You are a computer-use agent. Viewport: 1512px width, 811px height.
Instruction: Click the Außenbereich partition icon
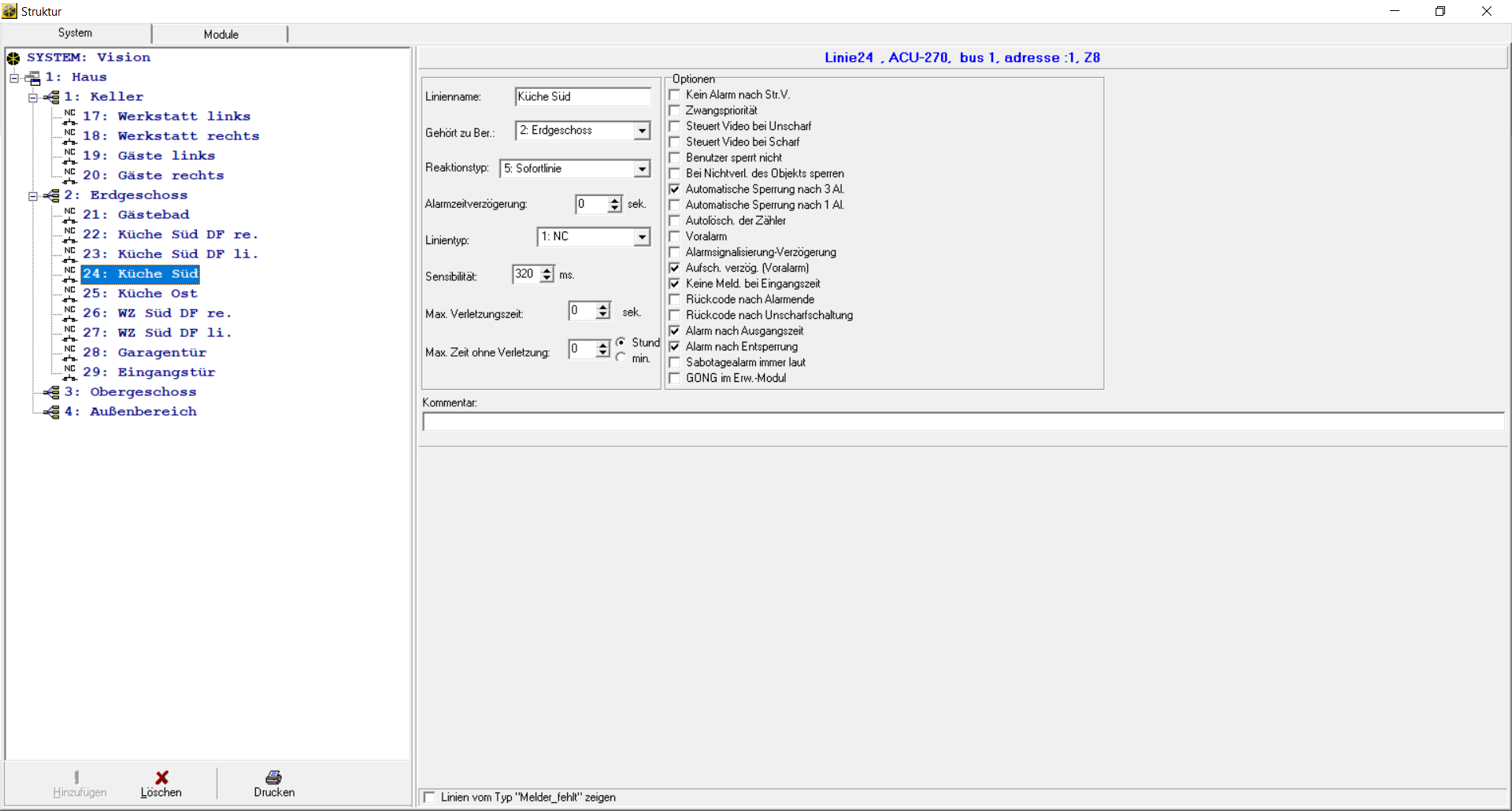52,412
